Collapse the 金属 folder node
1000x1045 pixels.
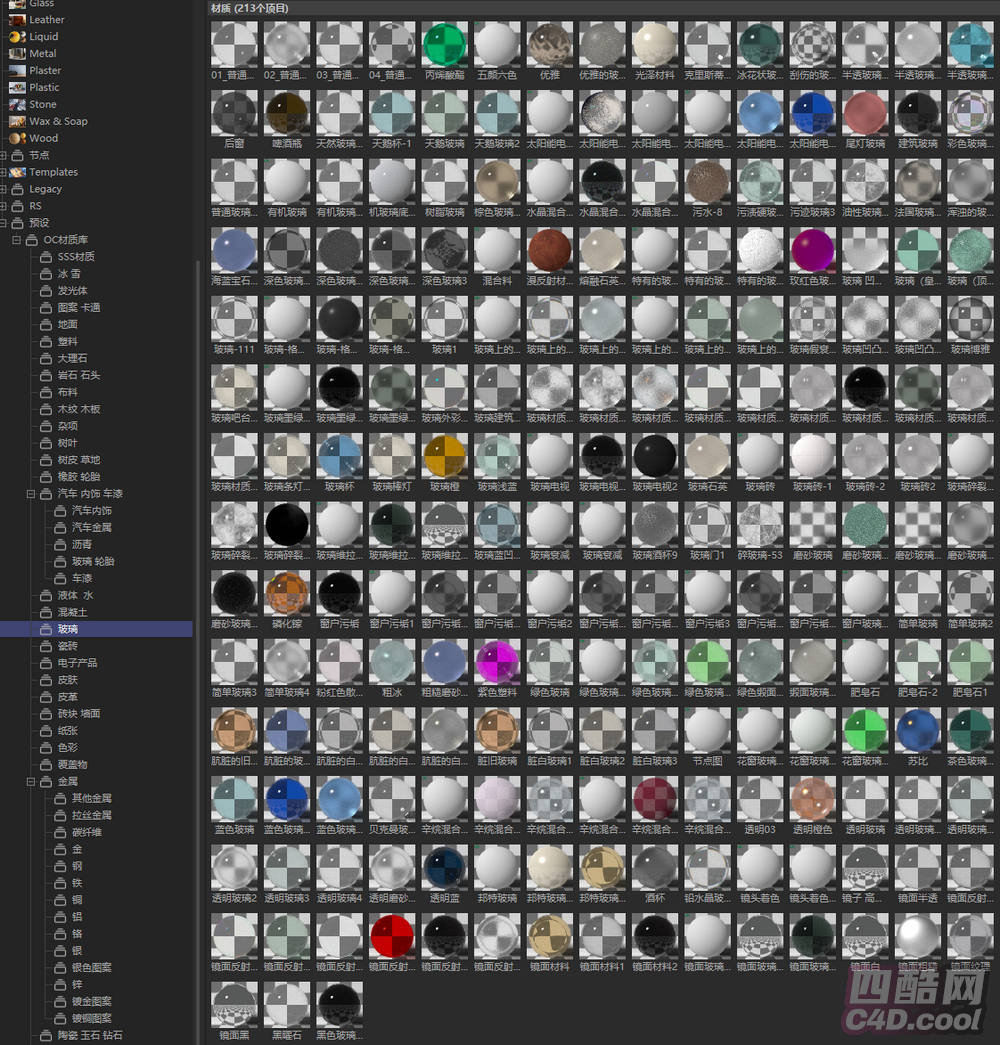pos(31,781)
